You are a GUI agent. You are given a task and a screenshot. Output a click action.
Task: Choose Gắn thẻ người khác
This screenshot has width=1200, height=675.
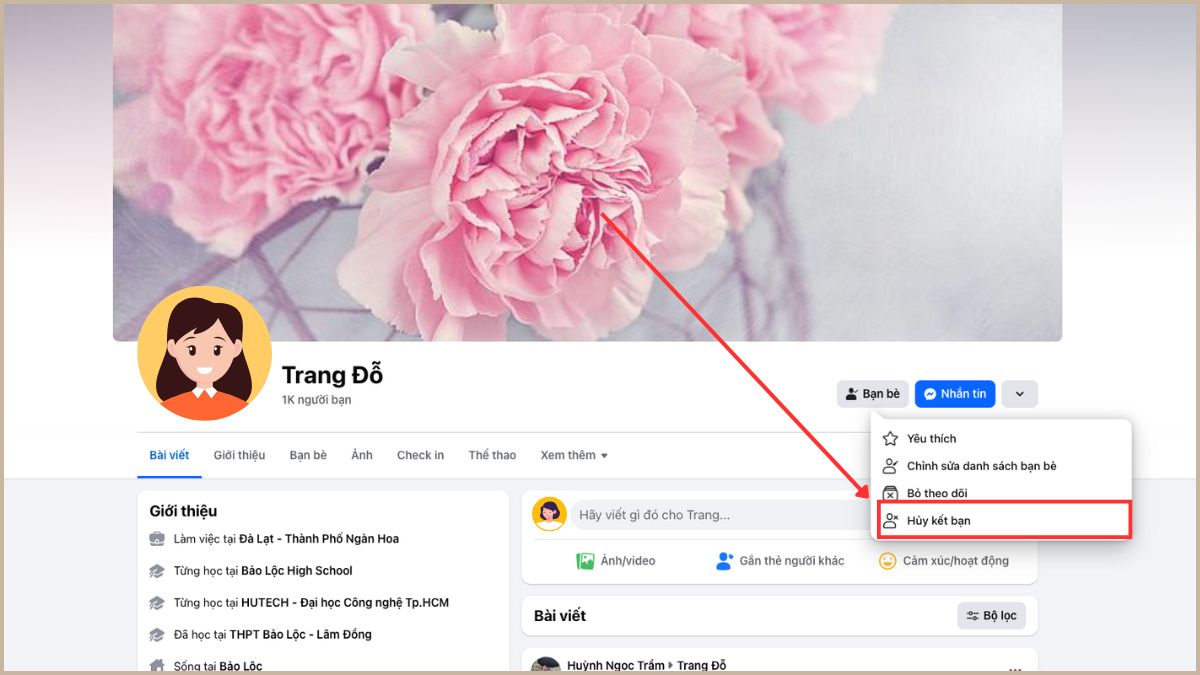click(780, 561)
